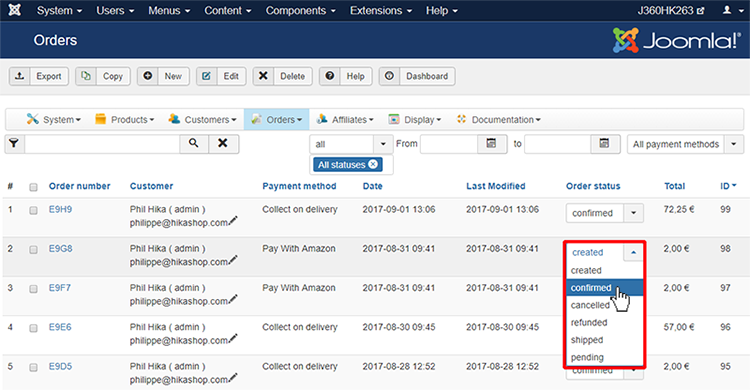Click the From date input field
The image size is (750, 390).
click(449, 144)
